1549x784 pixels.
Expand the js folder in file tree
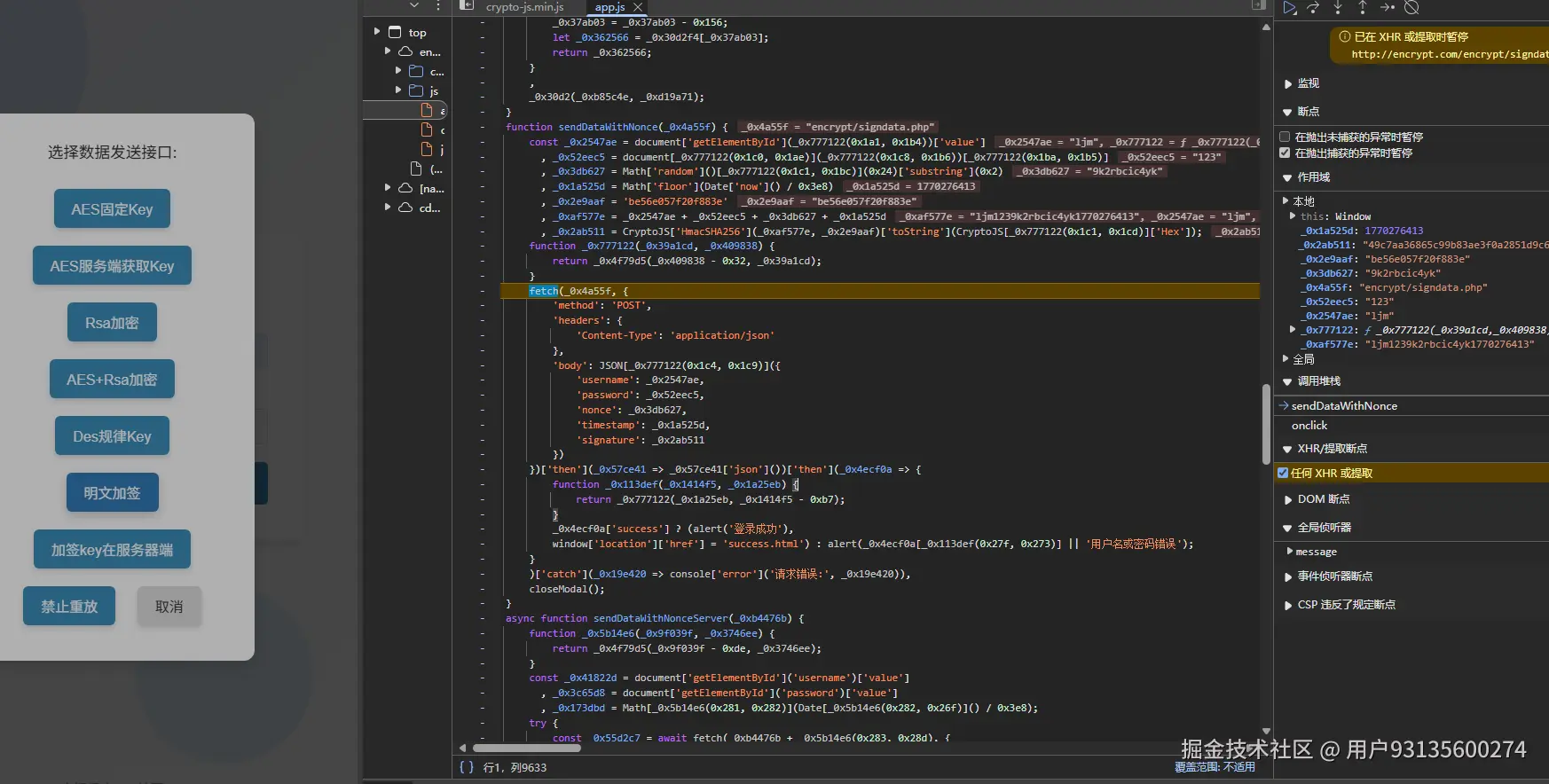398,90
